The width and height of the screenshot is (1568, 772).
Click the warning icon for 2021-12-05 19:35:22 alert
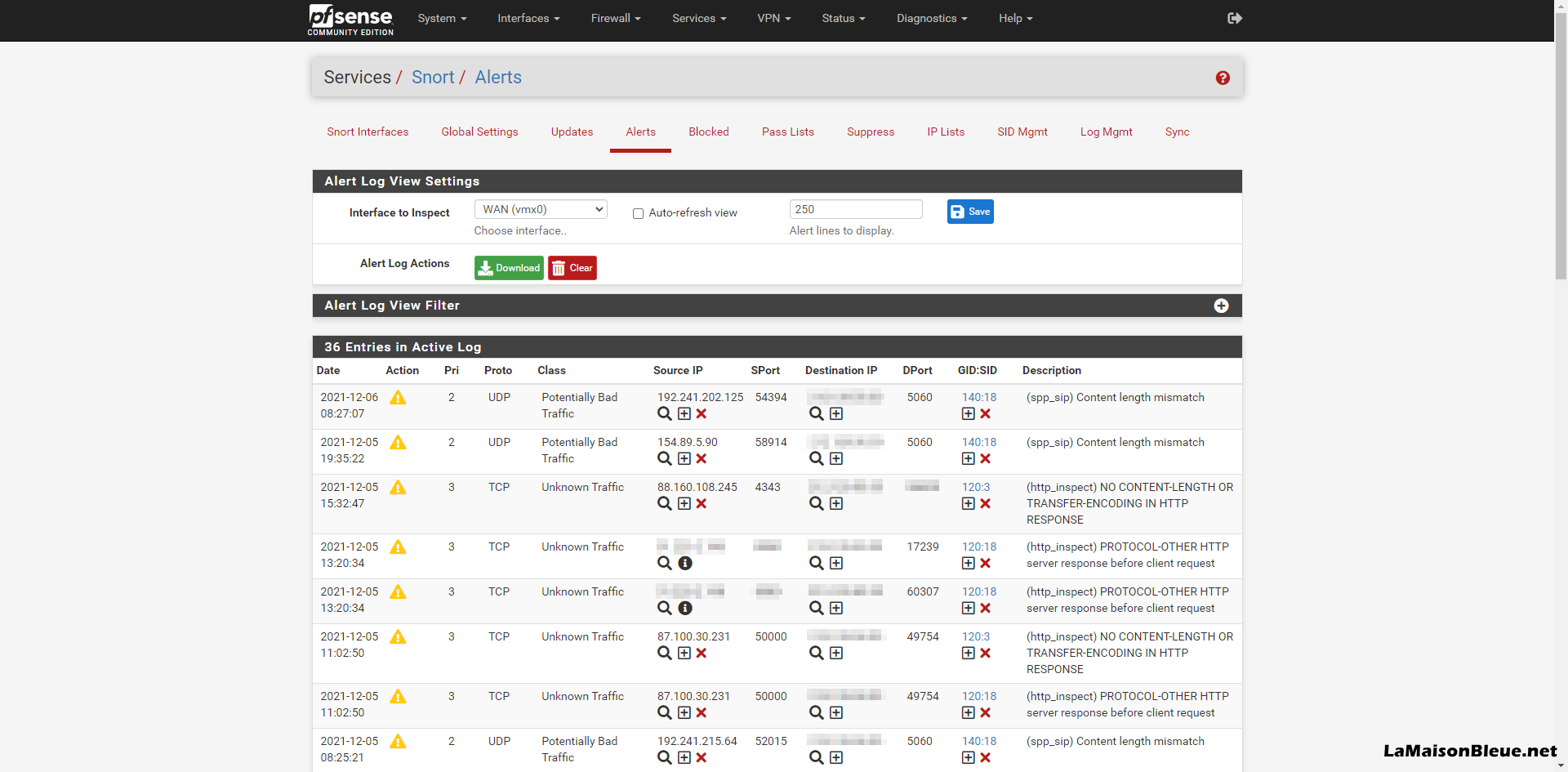pos(398,442)
